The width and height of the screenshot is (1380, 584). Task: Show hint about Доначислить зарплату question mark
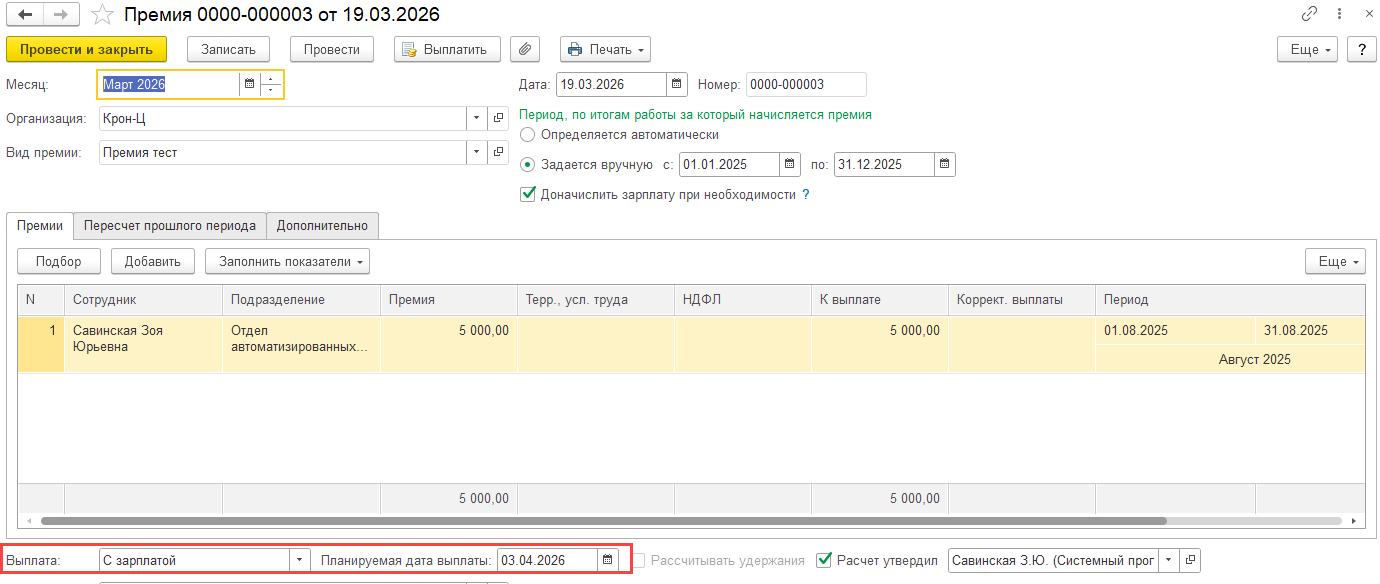(805, 195)
